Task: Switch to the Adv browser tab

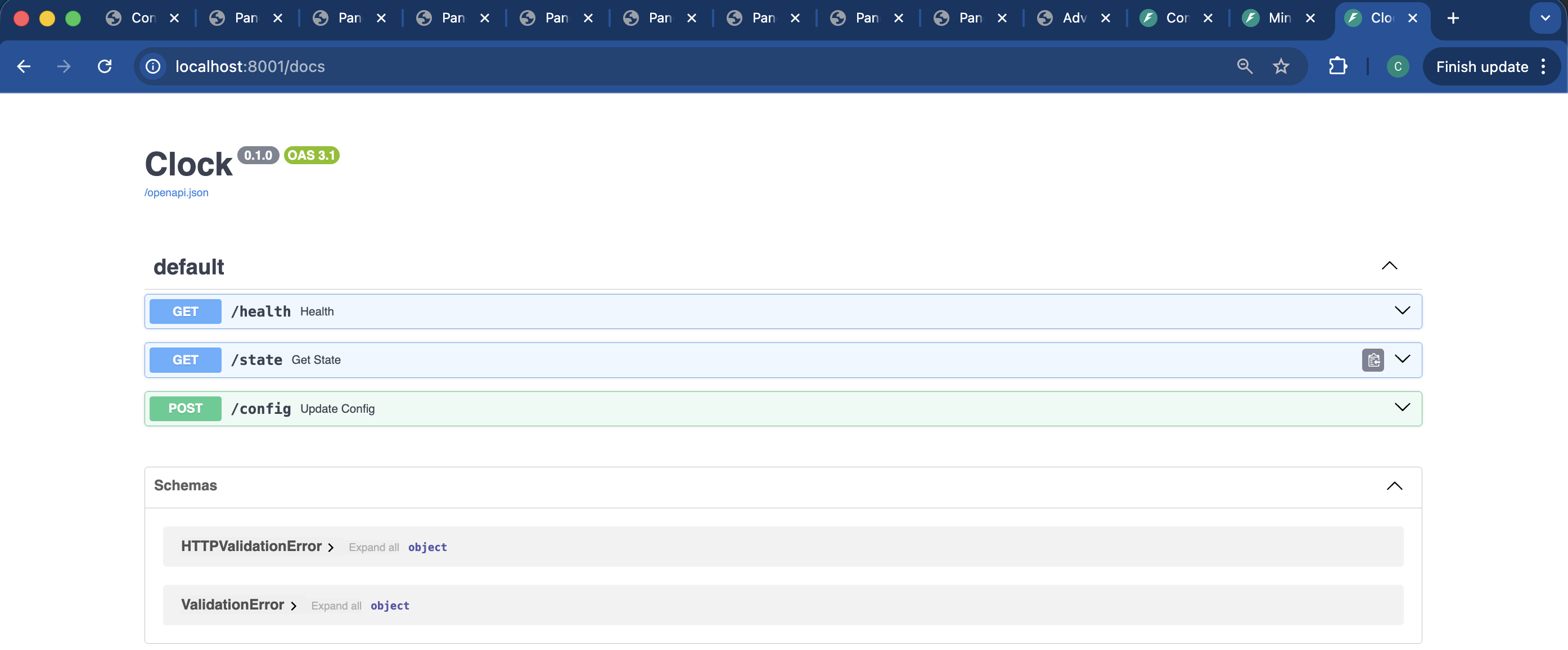Action: point(1075,18)
